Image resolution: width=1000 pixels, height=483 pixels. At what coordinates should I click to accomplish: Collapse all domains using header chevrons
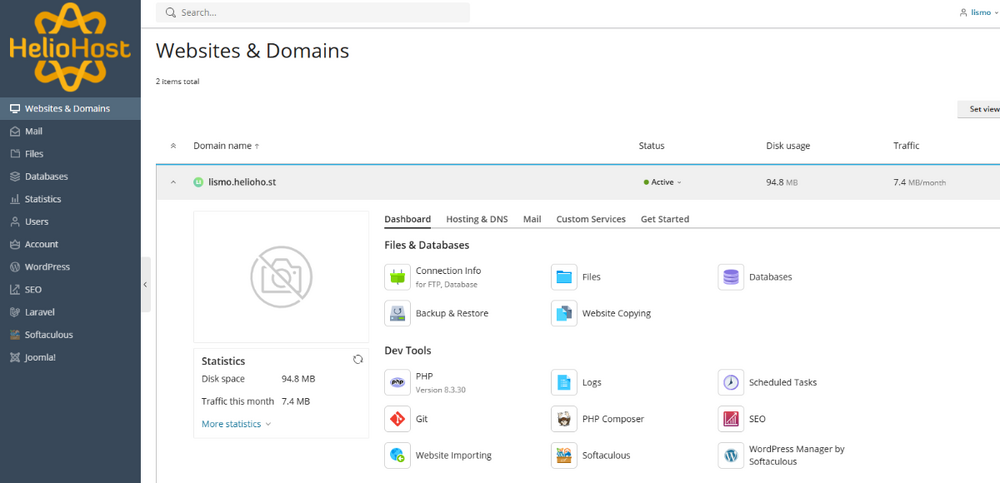coord(173,146)
